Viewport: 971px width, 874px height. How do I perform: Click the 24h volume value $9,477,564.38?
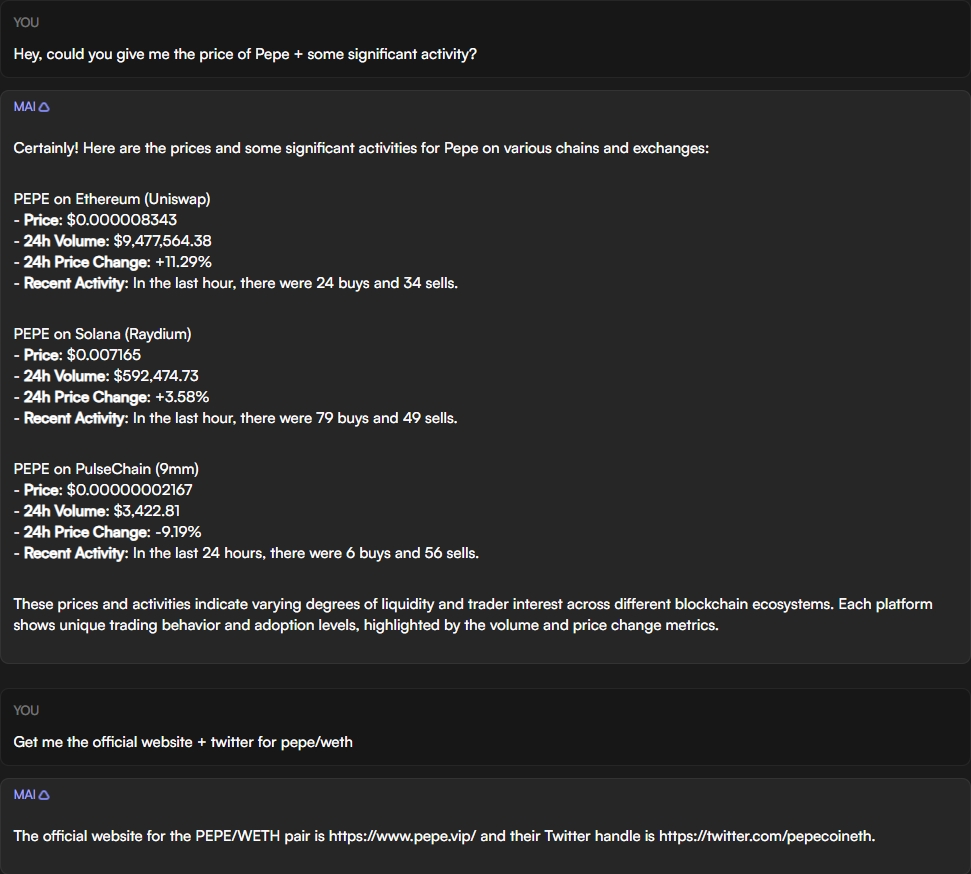pos(162,241)
